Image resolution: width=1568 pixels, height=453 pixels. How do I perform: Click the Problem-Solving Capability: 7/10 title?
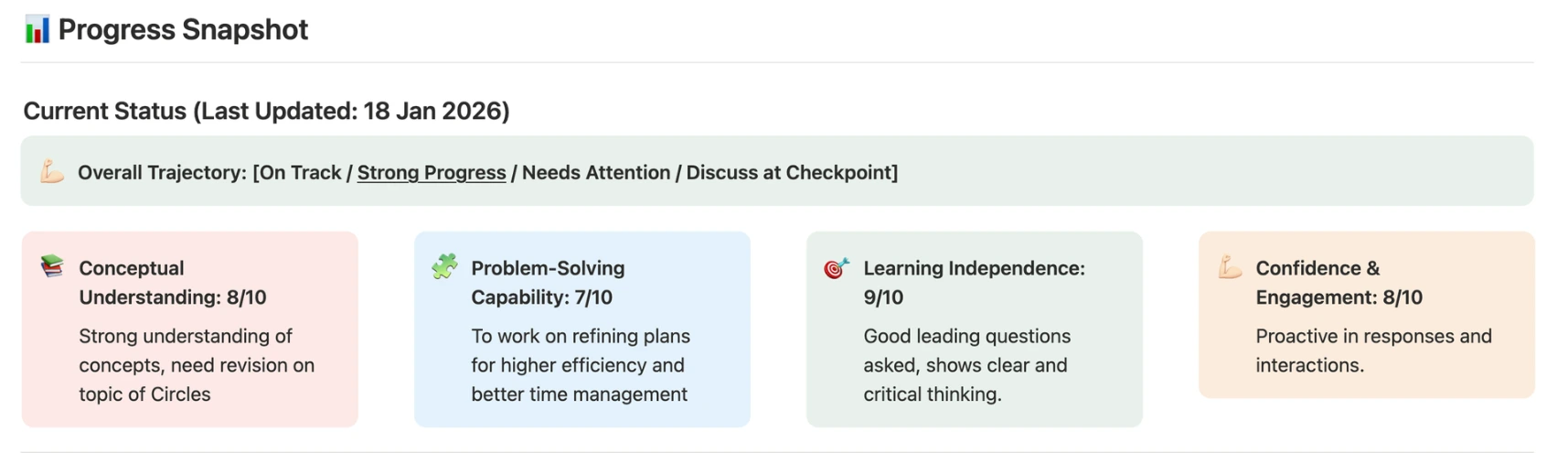pos(548,283)
